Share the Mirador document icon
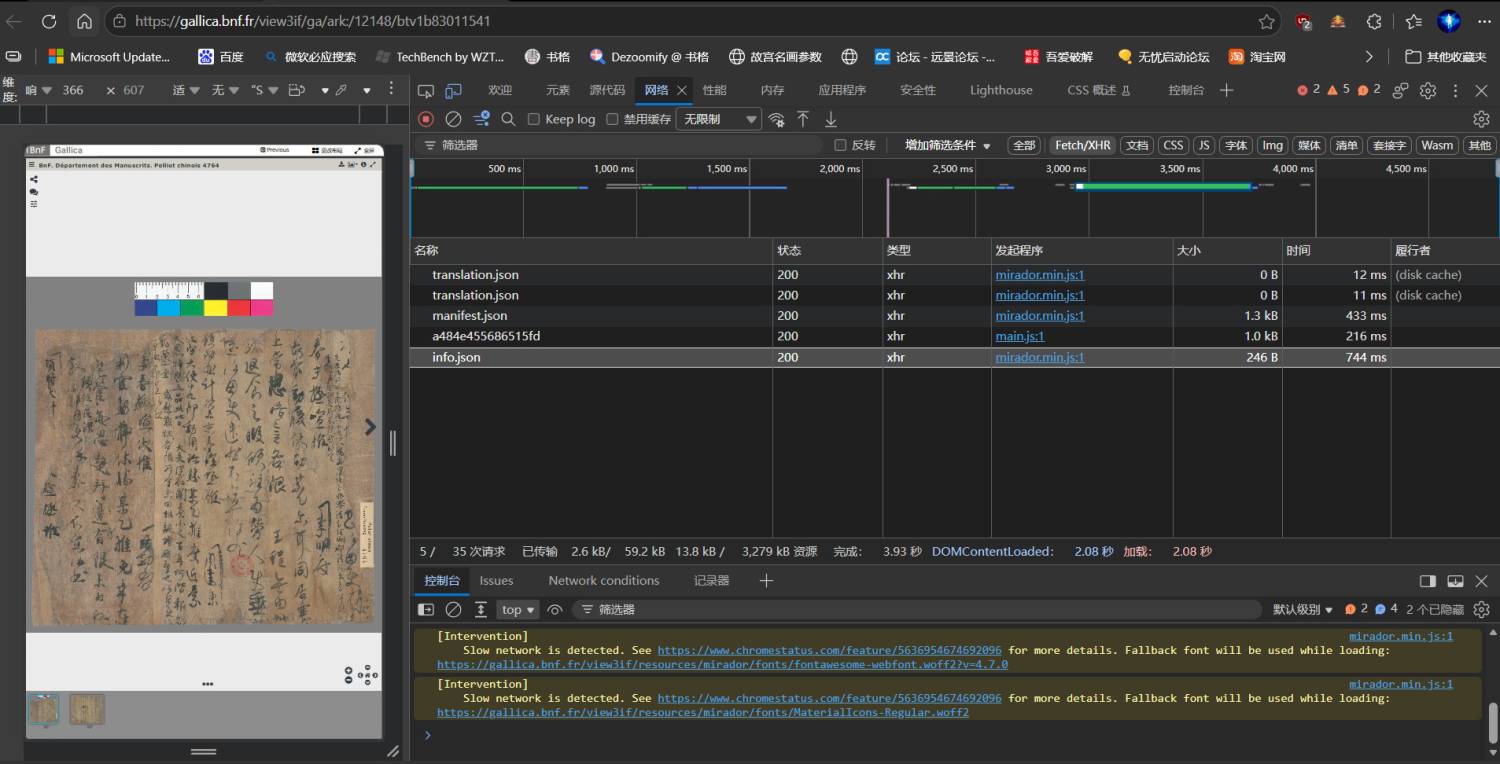 tap(34, 180)
